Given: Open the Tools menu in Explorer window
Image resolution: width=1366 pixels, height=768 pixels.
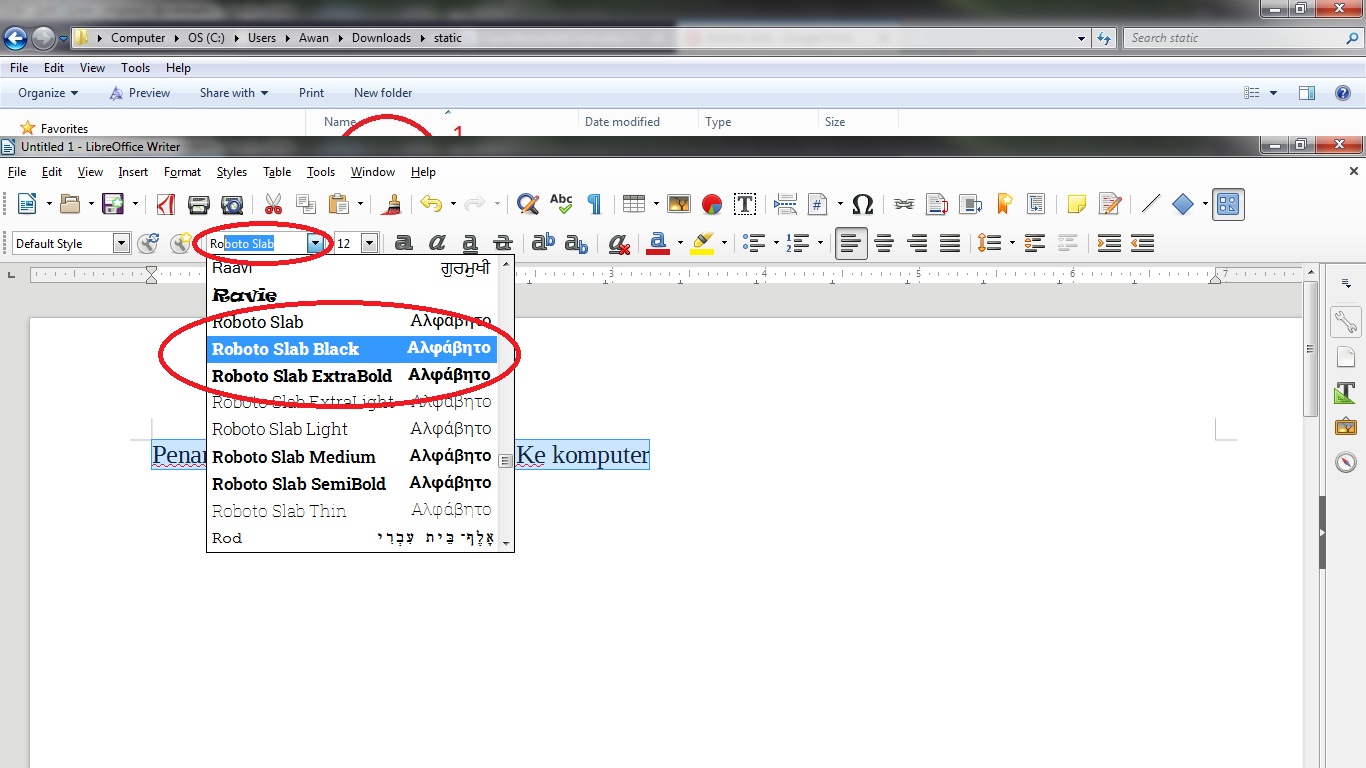Looking at the screenshot, I should click(x=136, y=68).
